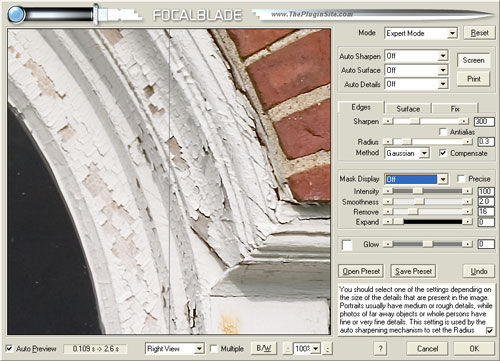Click right arrow of Sharpen slider
The width and height of the screenshot is (500, 361).
coord(464,121)
